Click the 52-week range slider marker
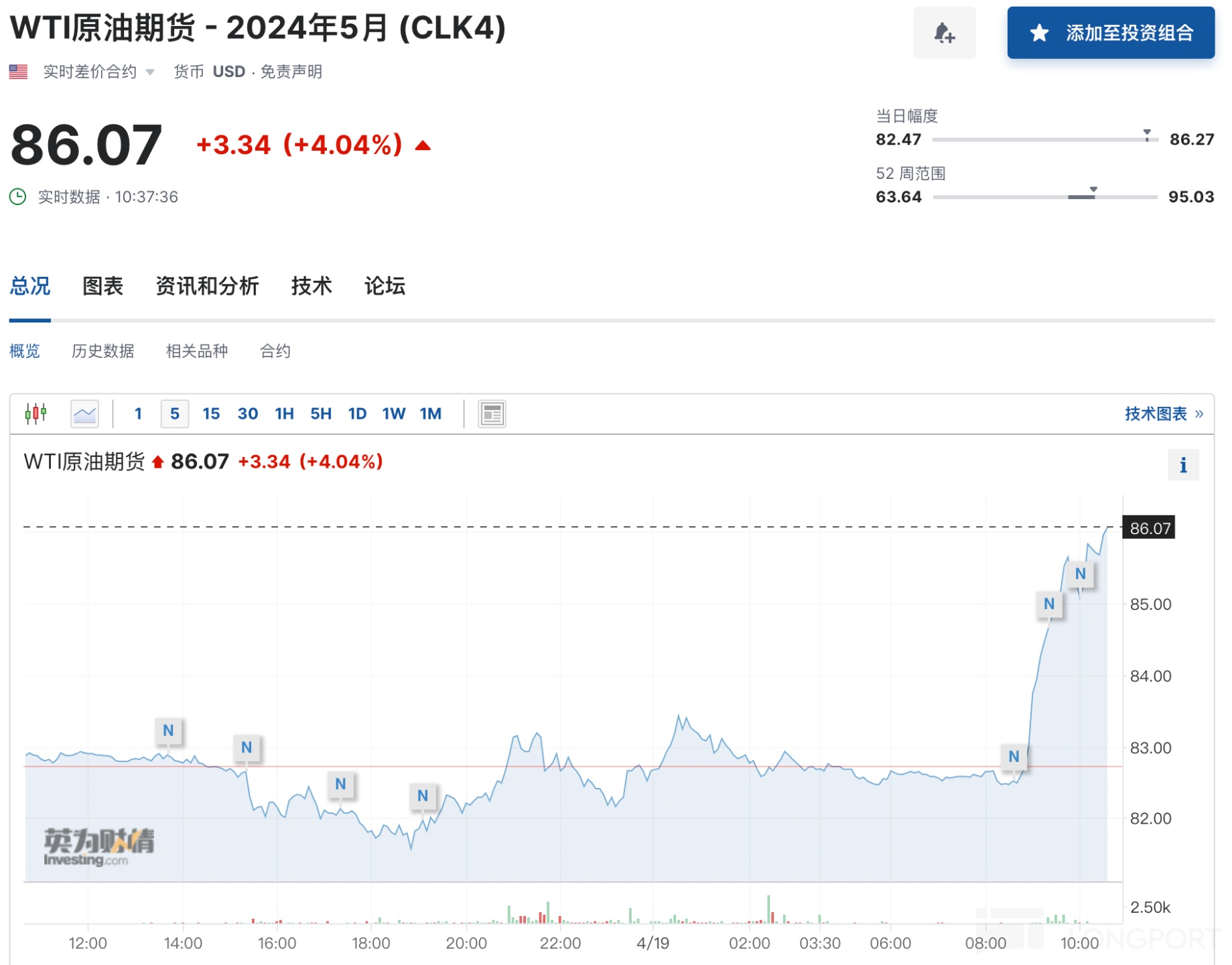Viewport: 1232px width, 965px height. tap(1093, 191)
